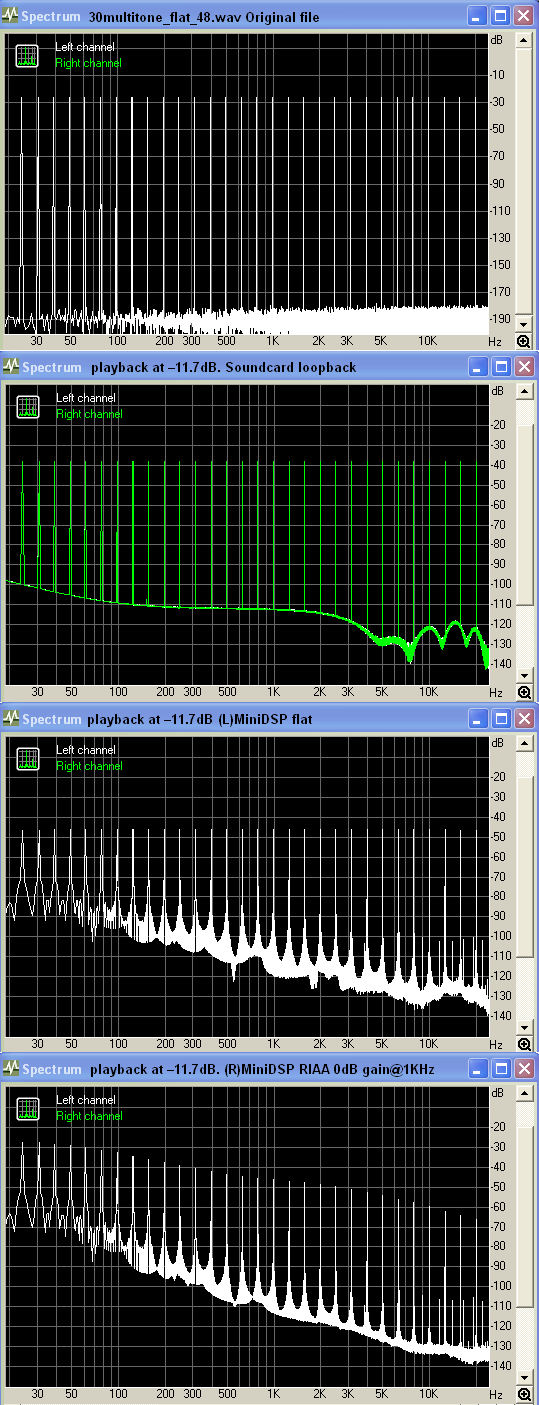Click the Left channel legend in the (L)MiniDSP flat spectrum
The height and width of the screenshot is (1405, 539).
(x=85, y=749)
